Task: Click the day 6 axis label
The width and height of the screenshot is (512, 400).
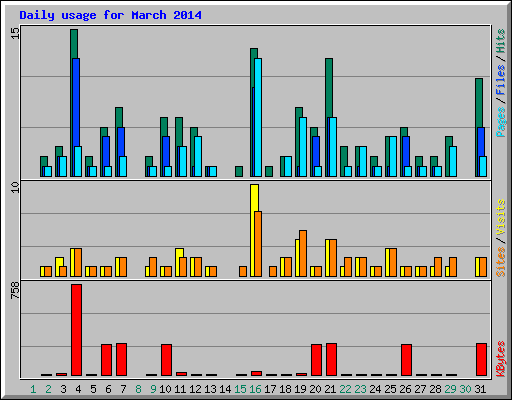Action: pos(108,389)
